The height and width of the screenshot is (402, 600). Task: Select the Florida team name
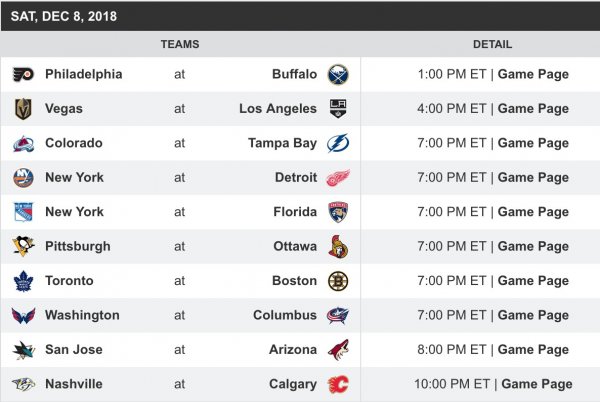294,212
